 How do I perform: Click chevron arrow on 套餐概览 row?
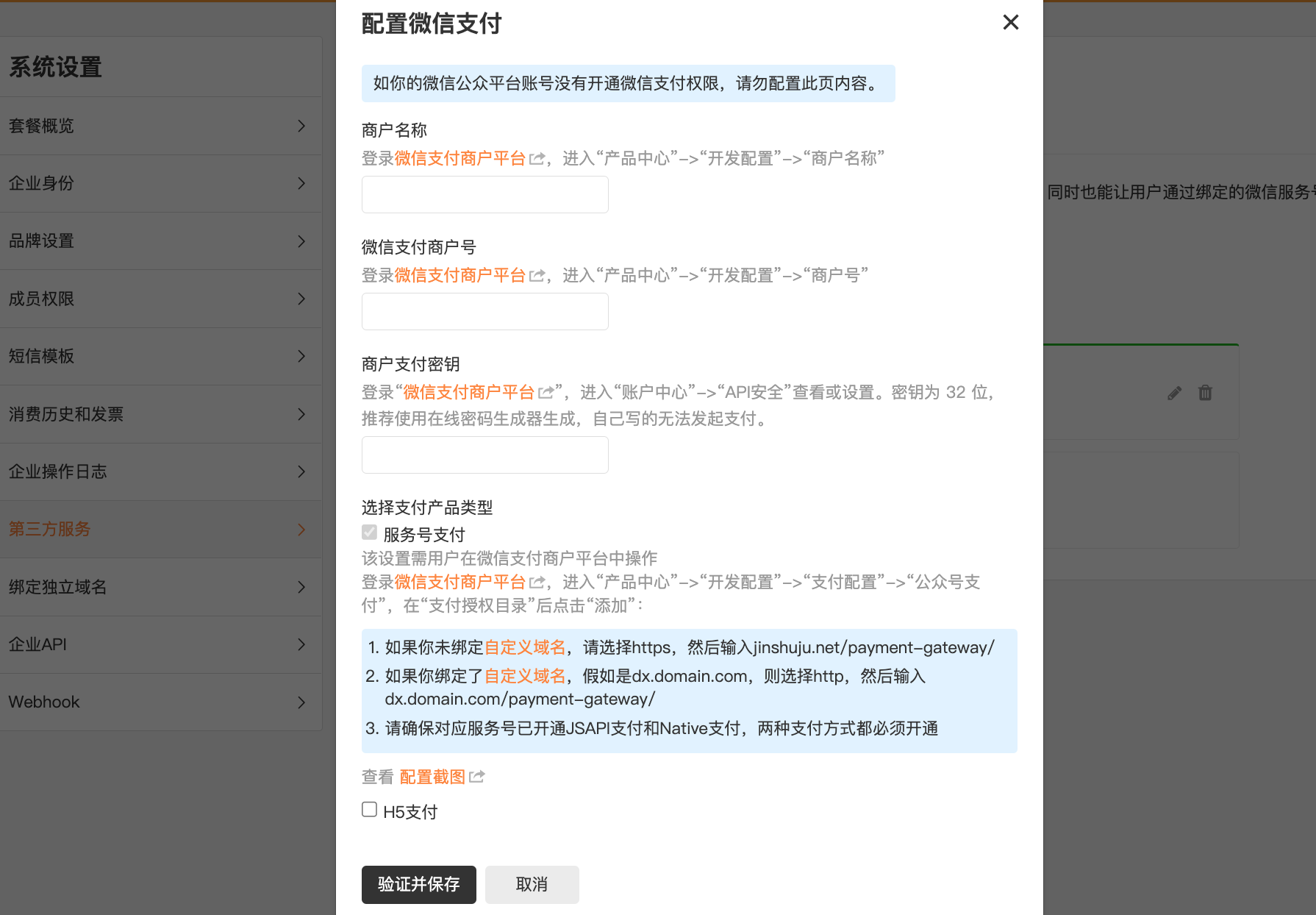(301, 126)
